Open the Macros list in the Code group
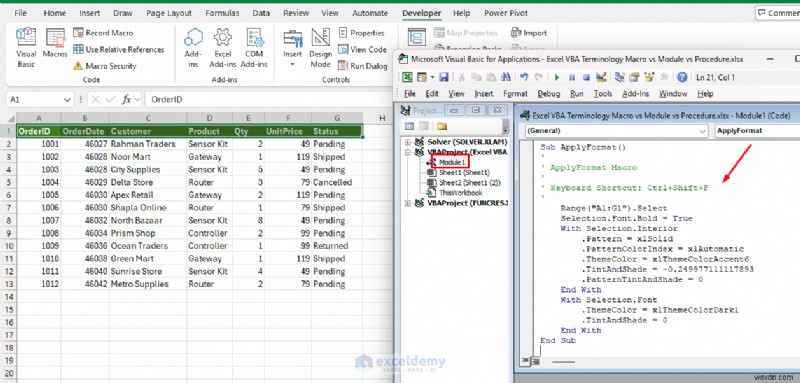This screenshot has height=383, width=800. click(x=55, y=43)
